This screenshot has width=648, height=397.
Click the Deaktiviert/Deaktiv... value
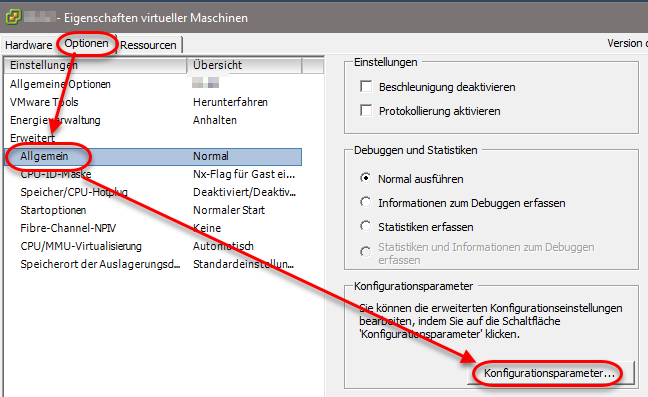point(244,192)
